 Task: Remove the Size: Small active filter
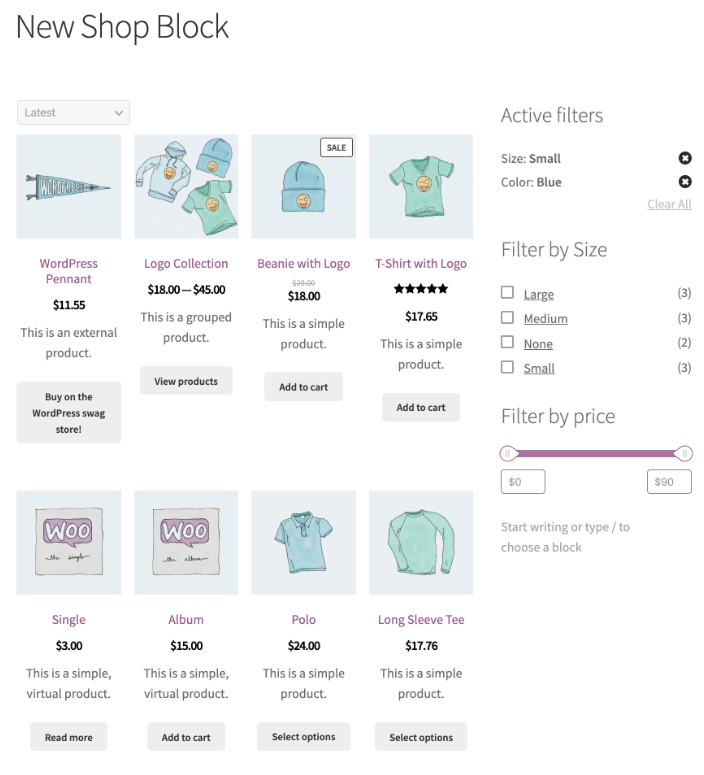[x=685, y=158]
